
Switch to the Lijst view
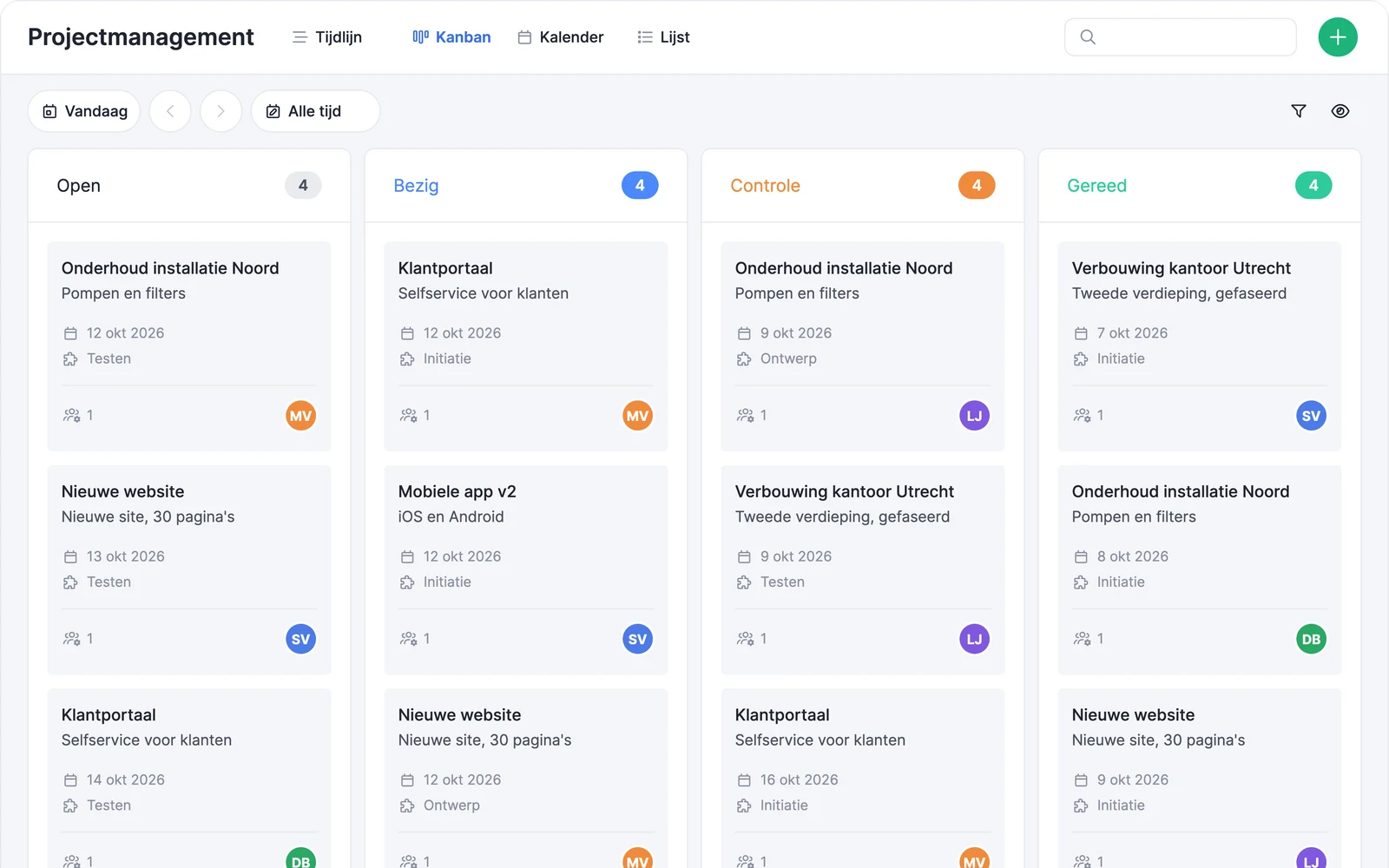click(663, 37)
